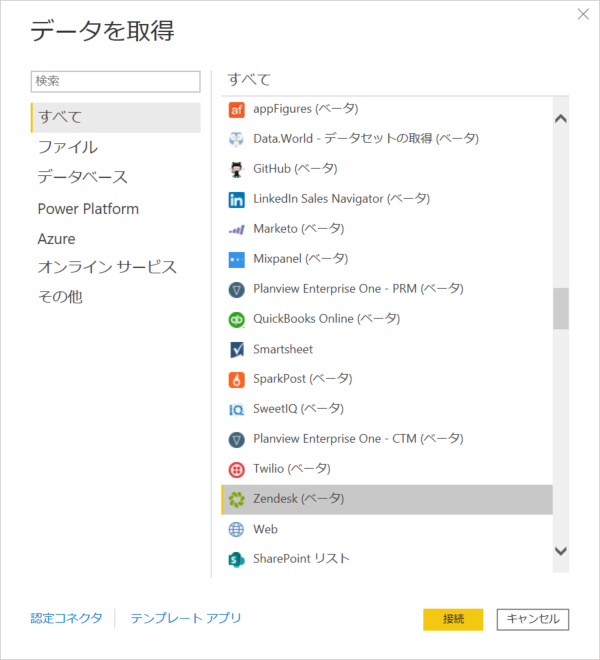The image size is (600, 660).
Task: Select the GitHub (ベータ) text
Action: coord(295,169)
